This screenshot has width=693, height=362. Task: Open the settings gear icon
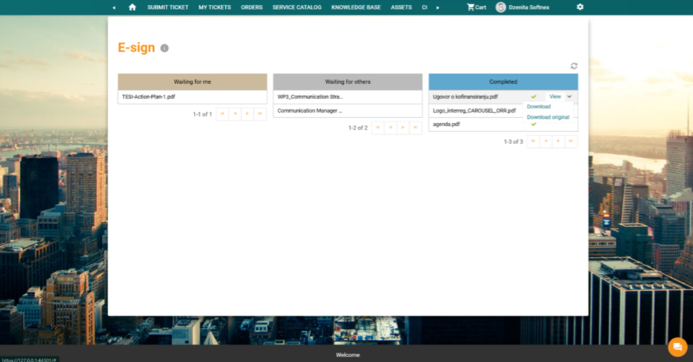point(580,7)
